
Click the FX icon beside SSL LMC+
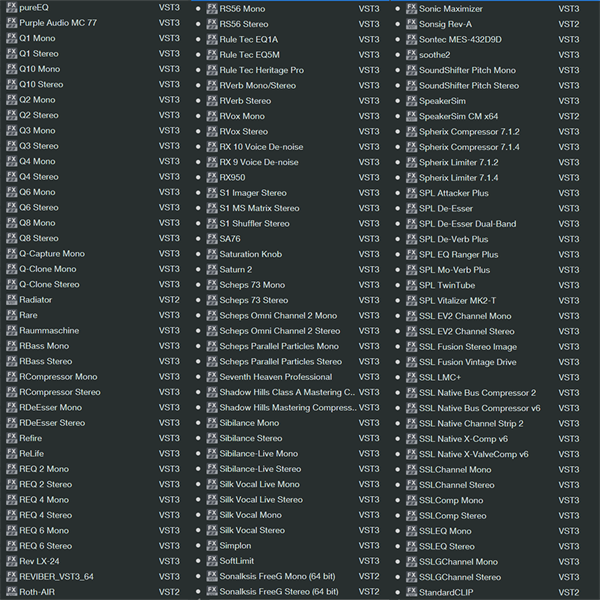411,377
